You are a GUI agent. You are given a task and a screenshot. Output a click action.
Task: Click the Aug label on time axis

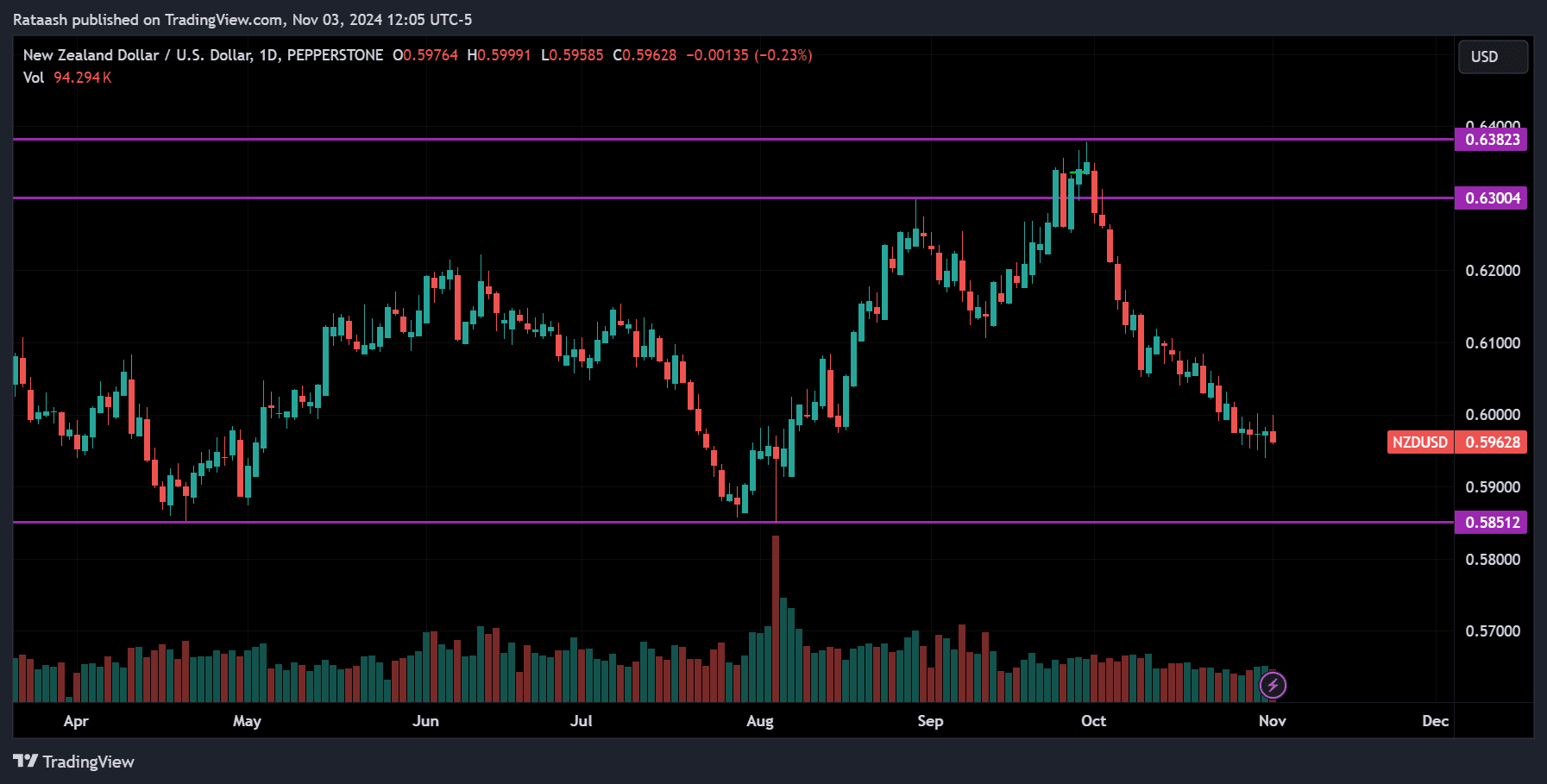(x=760, y=721)
